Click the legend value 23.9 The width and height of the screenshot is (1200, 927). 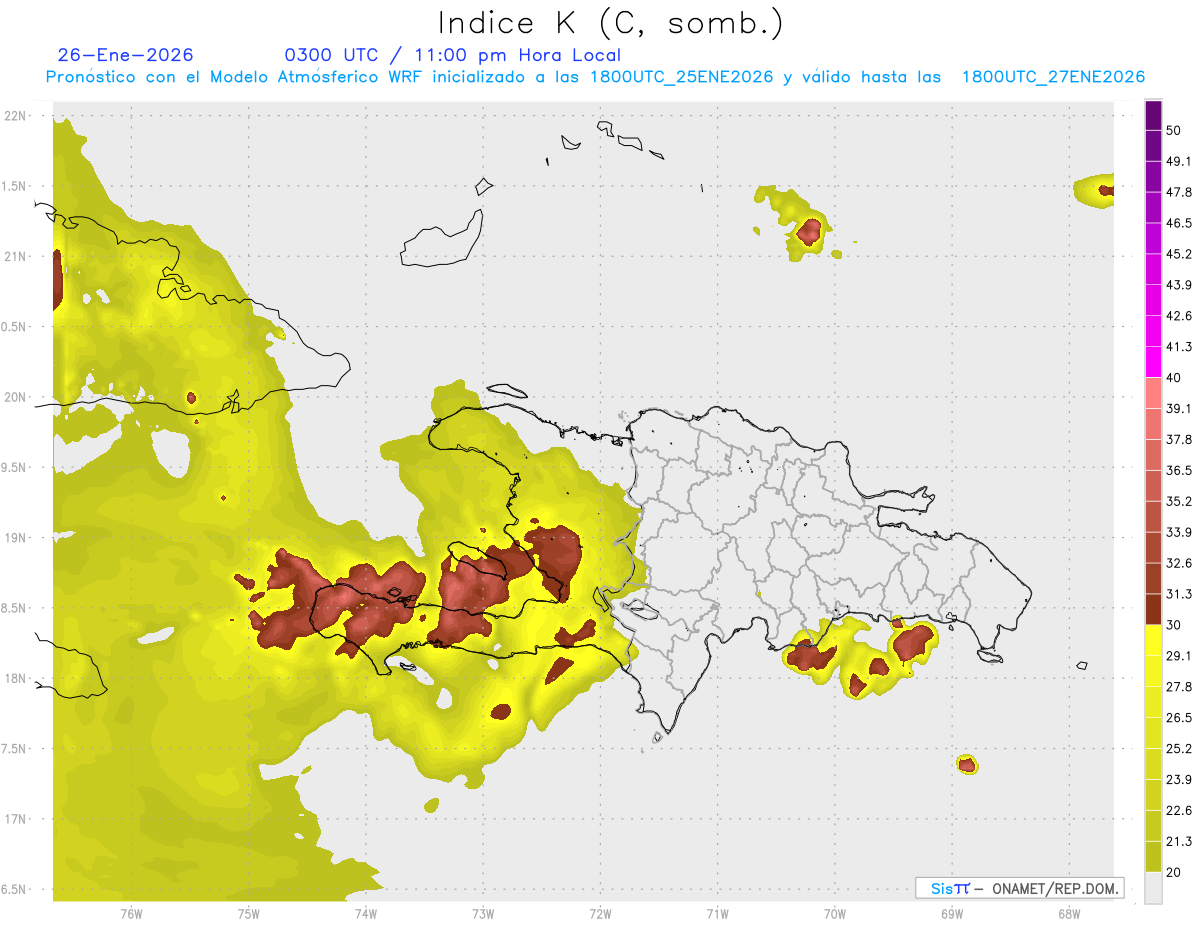(1179, 780)
